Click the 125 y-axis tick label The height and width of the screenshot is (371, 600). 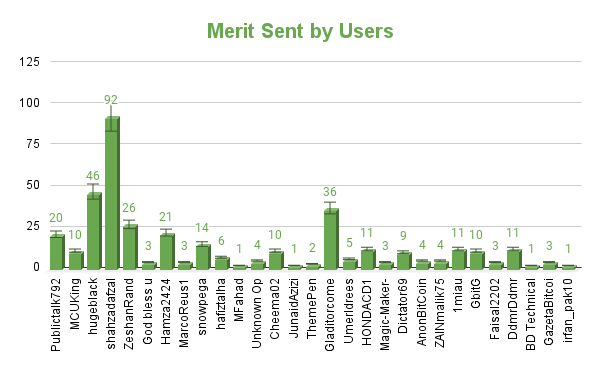pyautogui.click(x=29, y=62)
